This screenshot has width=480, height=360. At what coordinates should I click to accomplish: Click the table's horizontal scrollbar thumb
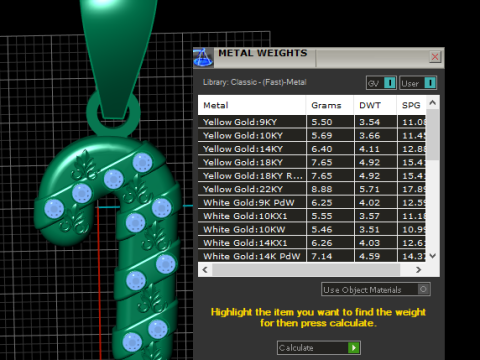pyautogui.click(x=306, y=270)
